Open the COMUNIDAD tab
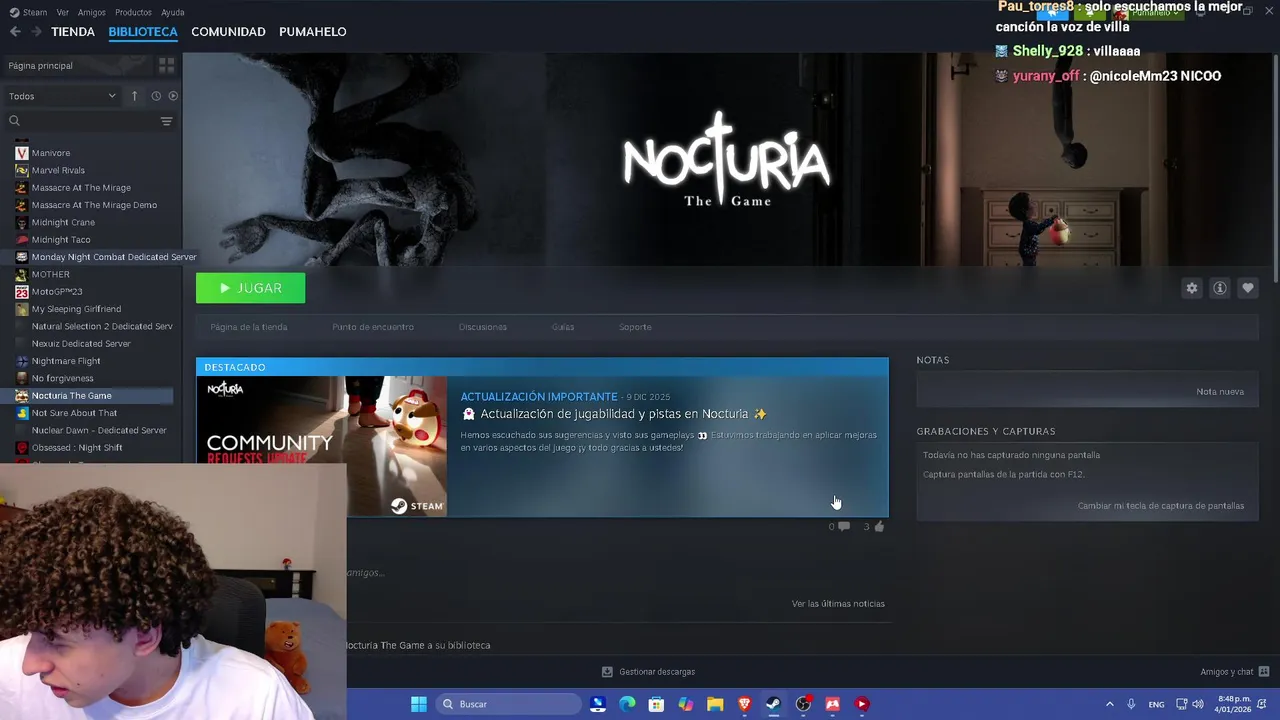Viewport: 1280px width, 720px height. coord(228,32)
